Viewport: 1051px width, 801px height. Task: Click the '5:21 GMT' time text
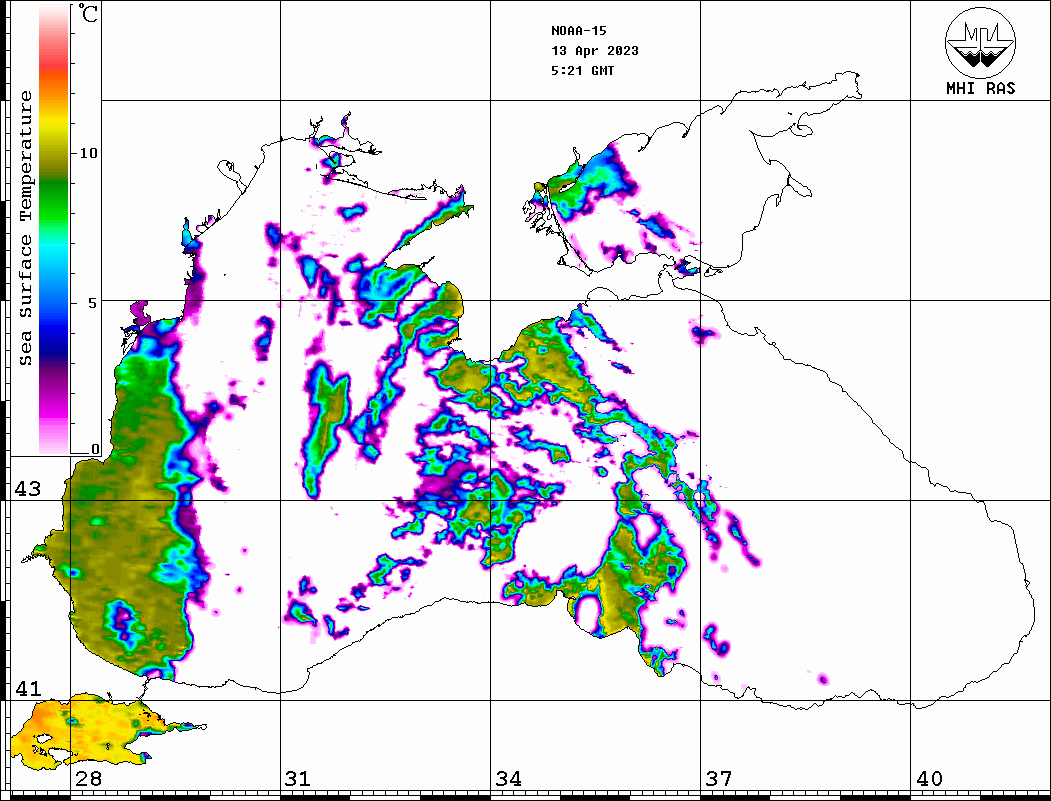[x=582, y=71]
